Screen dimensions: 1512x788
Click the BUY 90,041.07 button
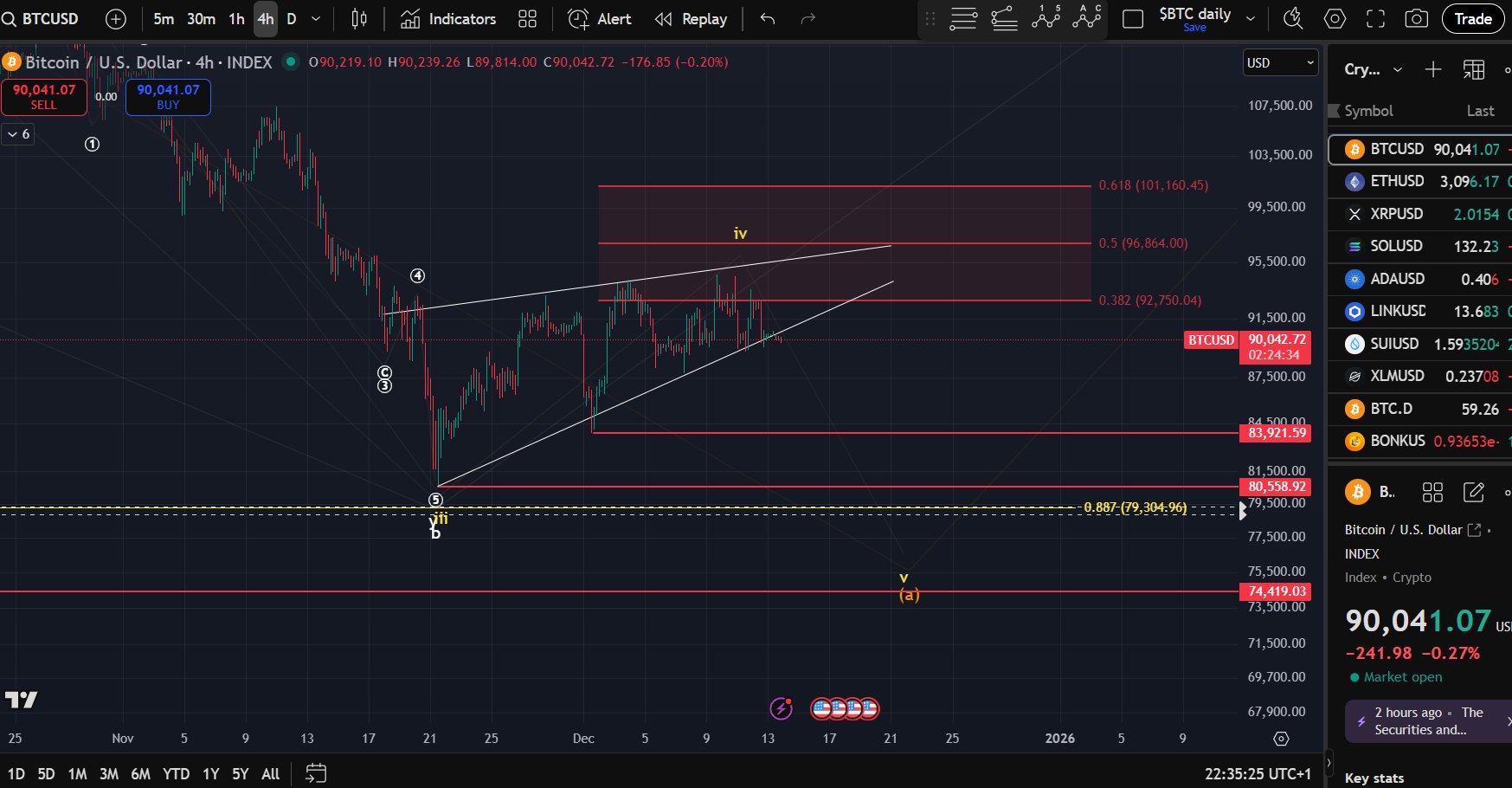coord(168,97)
